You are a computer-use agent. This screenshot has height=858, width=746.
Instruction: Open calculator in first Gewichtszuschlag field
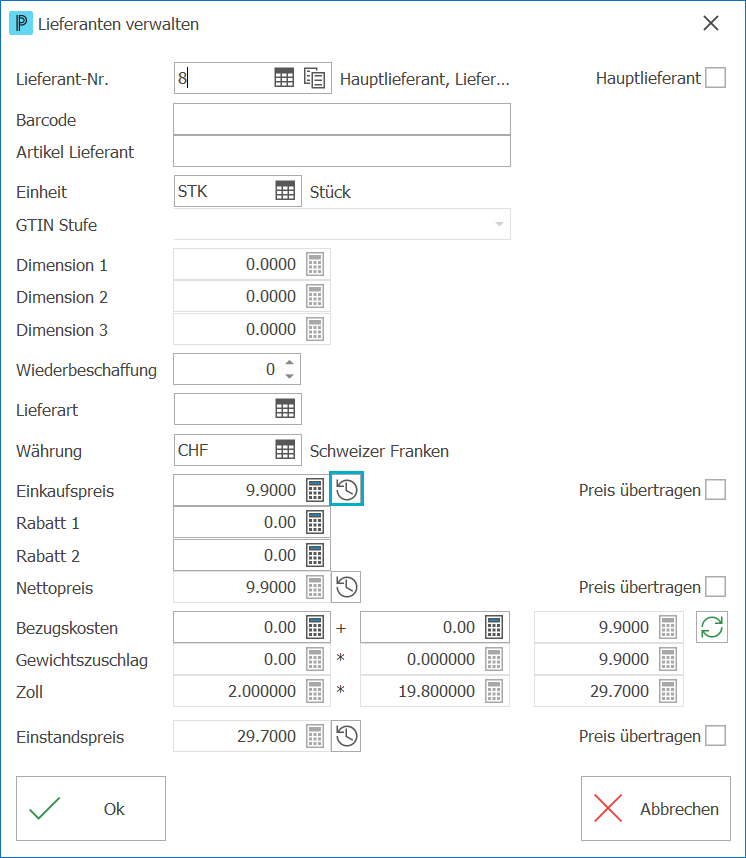click(315, 659)
